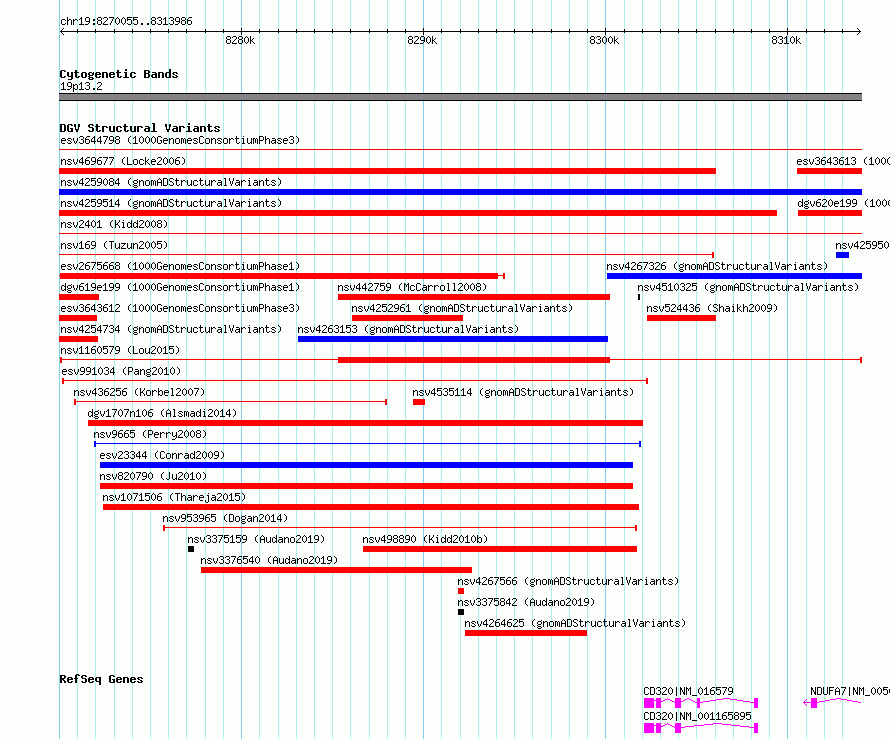This screenshot has height=739, width=890.
Task: Click the nsv4264625 red bar
Action: coord(526,633)
